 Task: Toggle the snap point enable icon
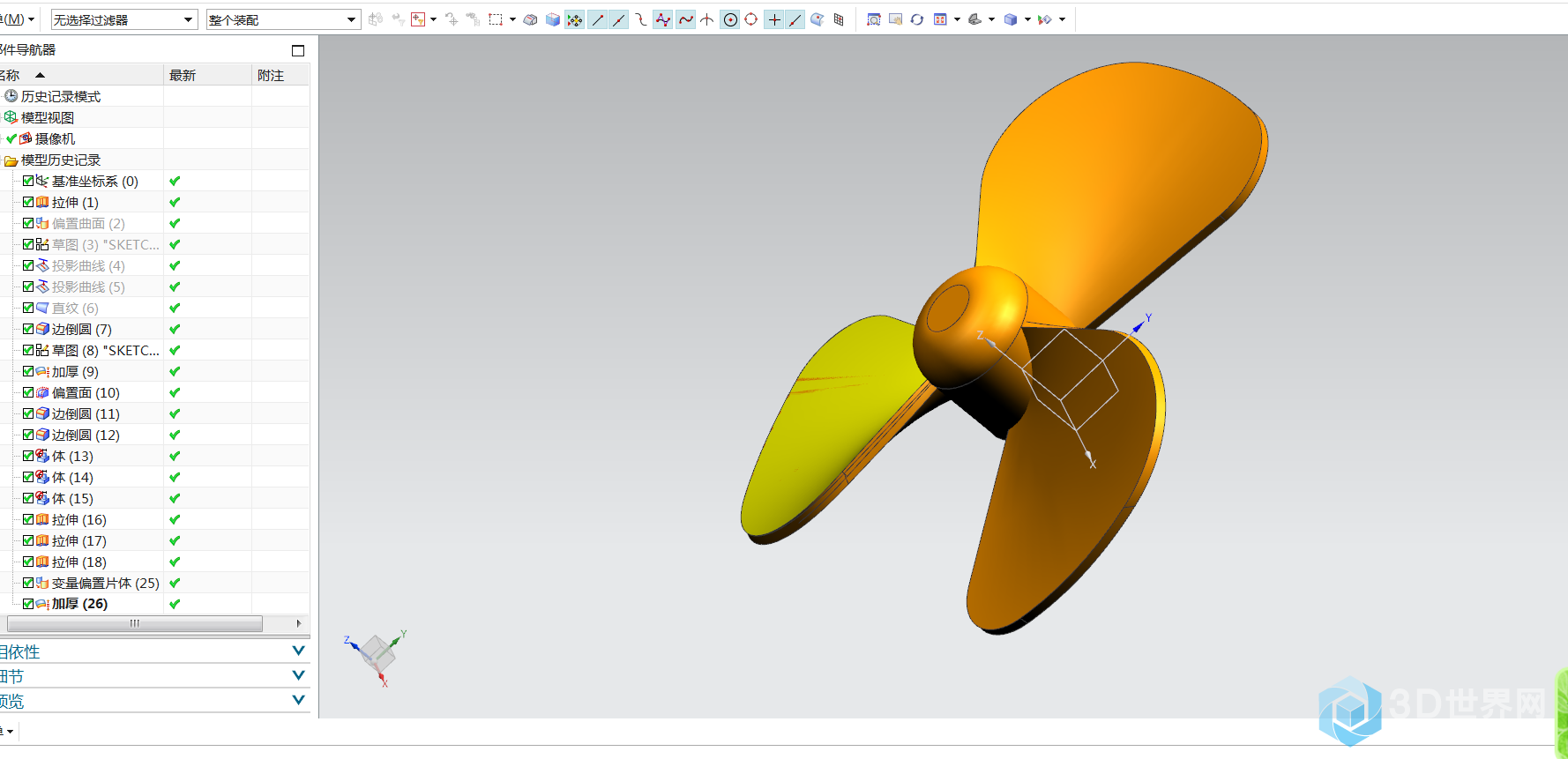(x=575, y=19)
